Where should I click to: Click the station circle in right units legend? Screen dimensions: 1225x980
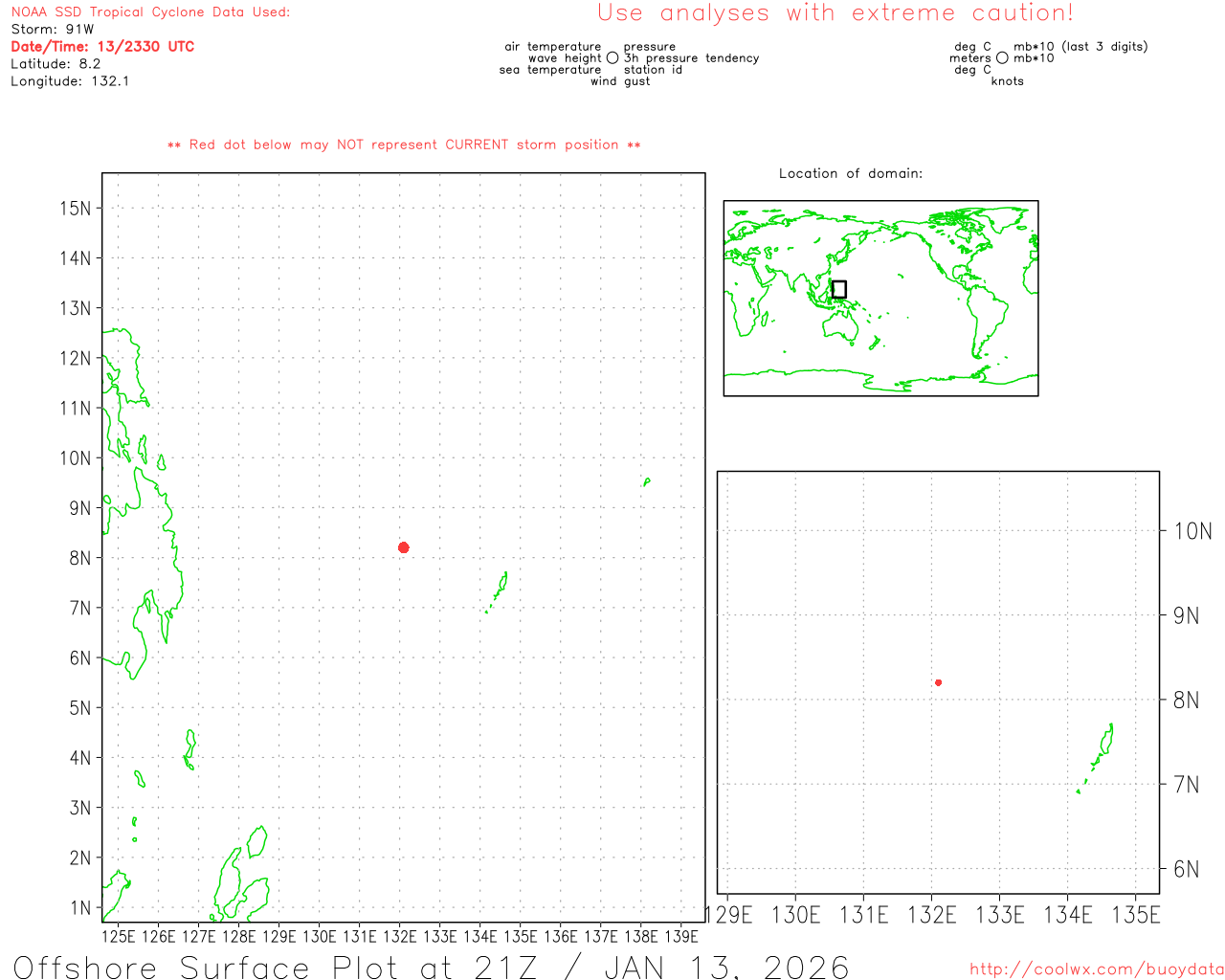(x=1002, y=58)
